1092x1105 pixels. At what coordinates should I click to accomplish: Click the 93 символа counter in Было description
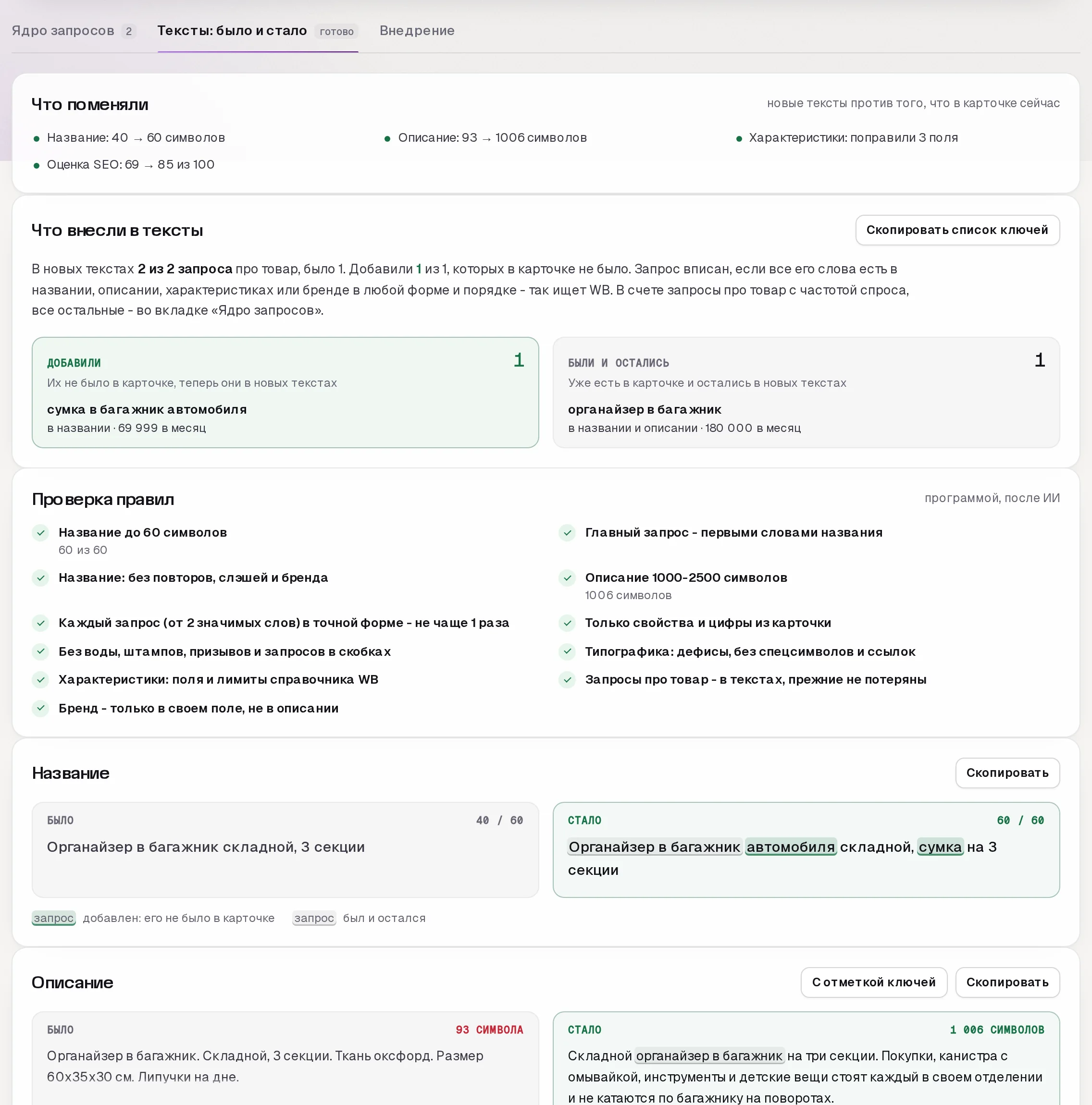[x=489, y=1030]
